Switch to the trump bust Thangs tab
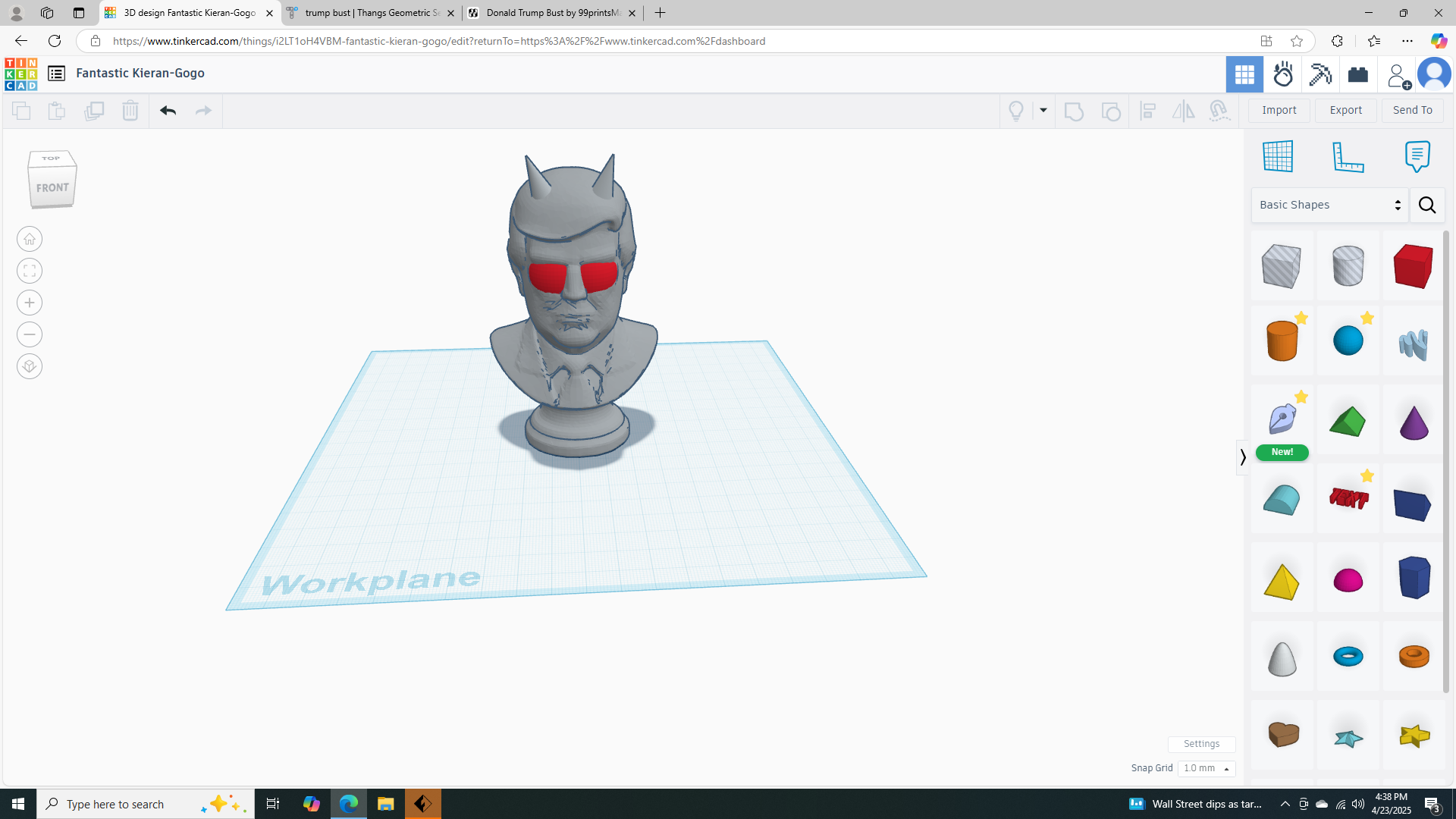Screen dimensions: 1456x819 pos(370,13)
